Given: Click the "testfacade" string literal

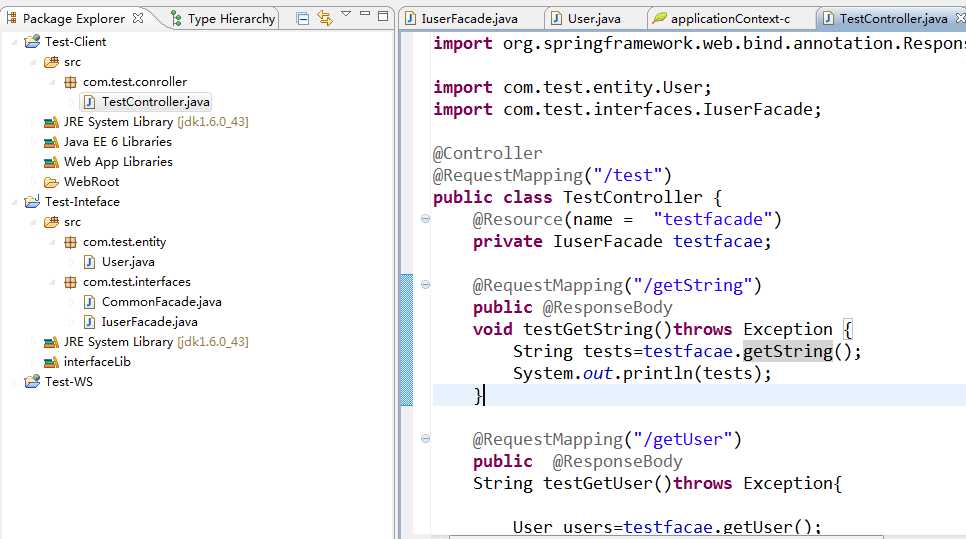Looking at the screenshot, I should [x=711, y=219].
